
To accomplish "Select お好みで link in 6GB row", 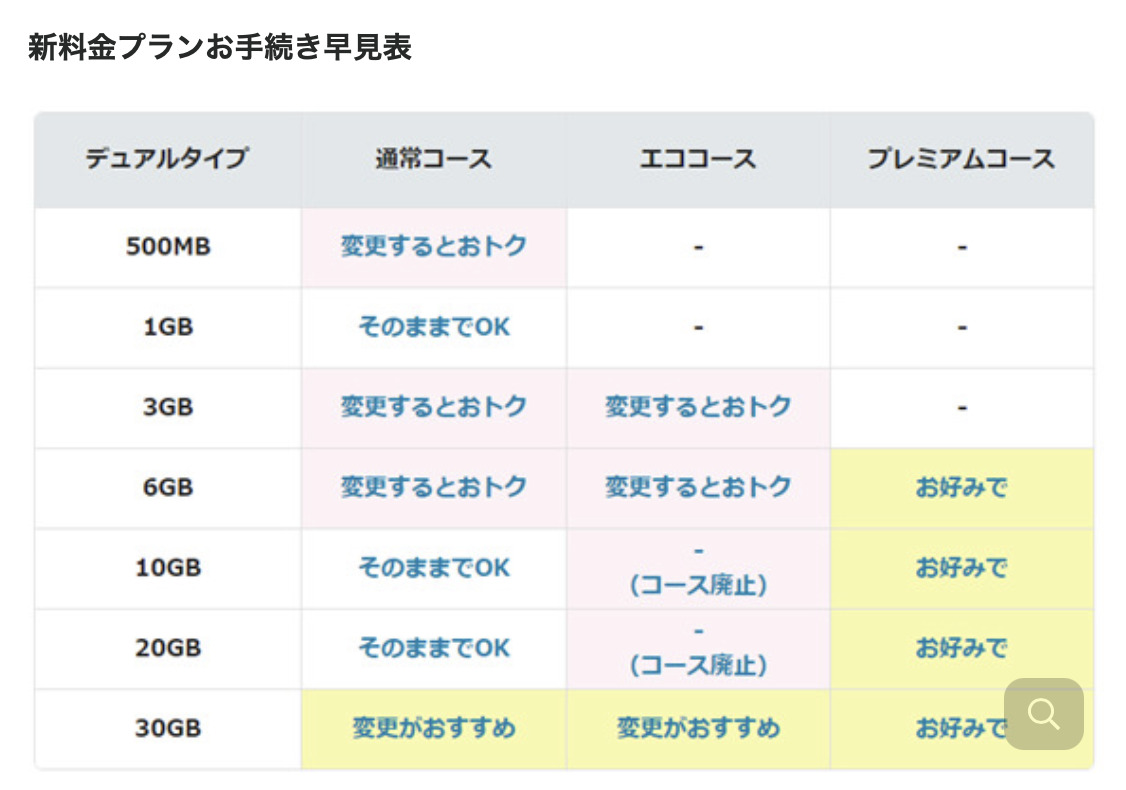I will tap(960, 487).
